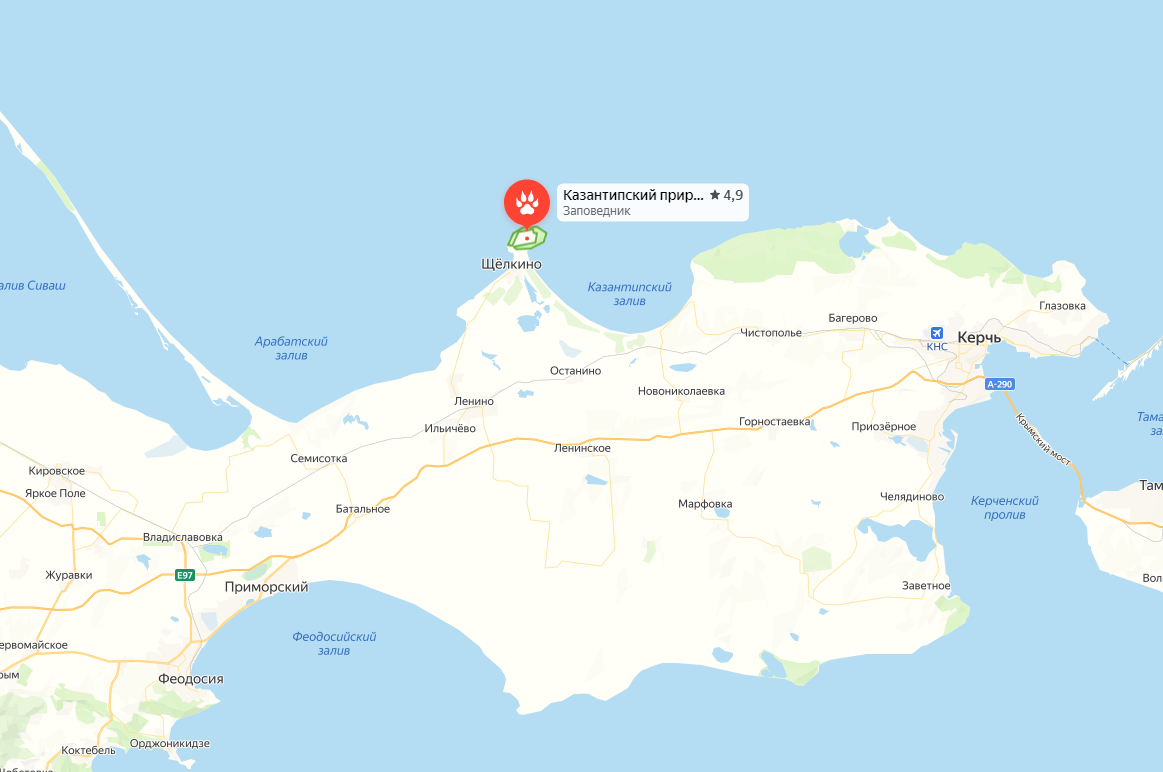The width and height of the screenshot is (1163, 772).
Task: Open the Казантипский reserve info label
Action: tap(653, 202)
